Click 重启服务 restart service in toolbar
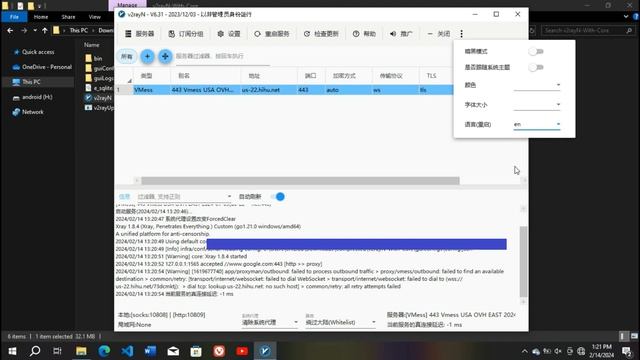This screenshot has height=360, width=640. click(x=272, y=34)
